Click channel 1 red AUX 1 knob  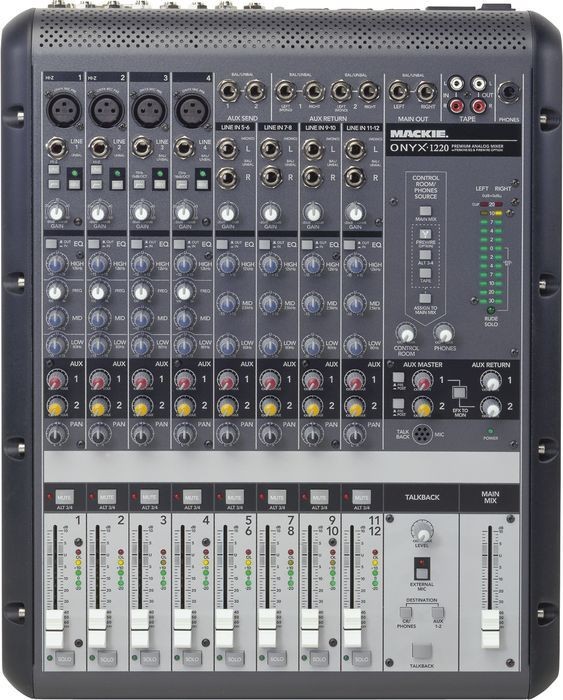pos(57,380)
